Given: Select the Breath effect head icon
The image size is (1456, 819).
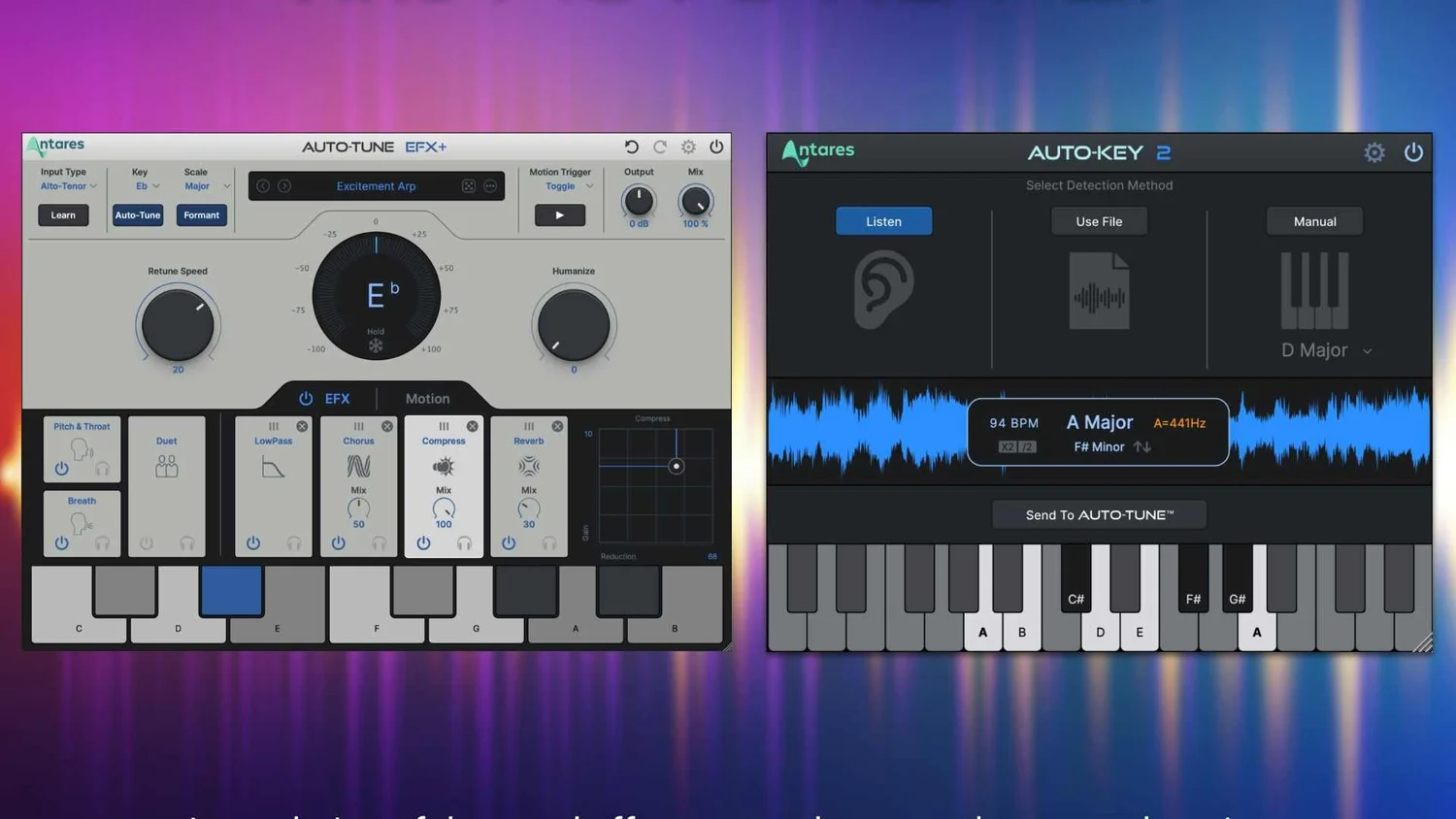Looking at the screenshot, I should point(82,524).
